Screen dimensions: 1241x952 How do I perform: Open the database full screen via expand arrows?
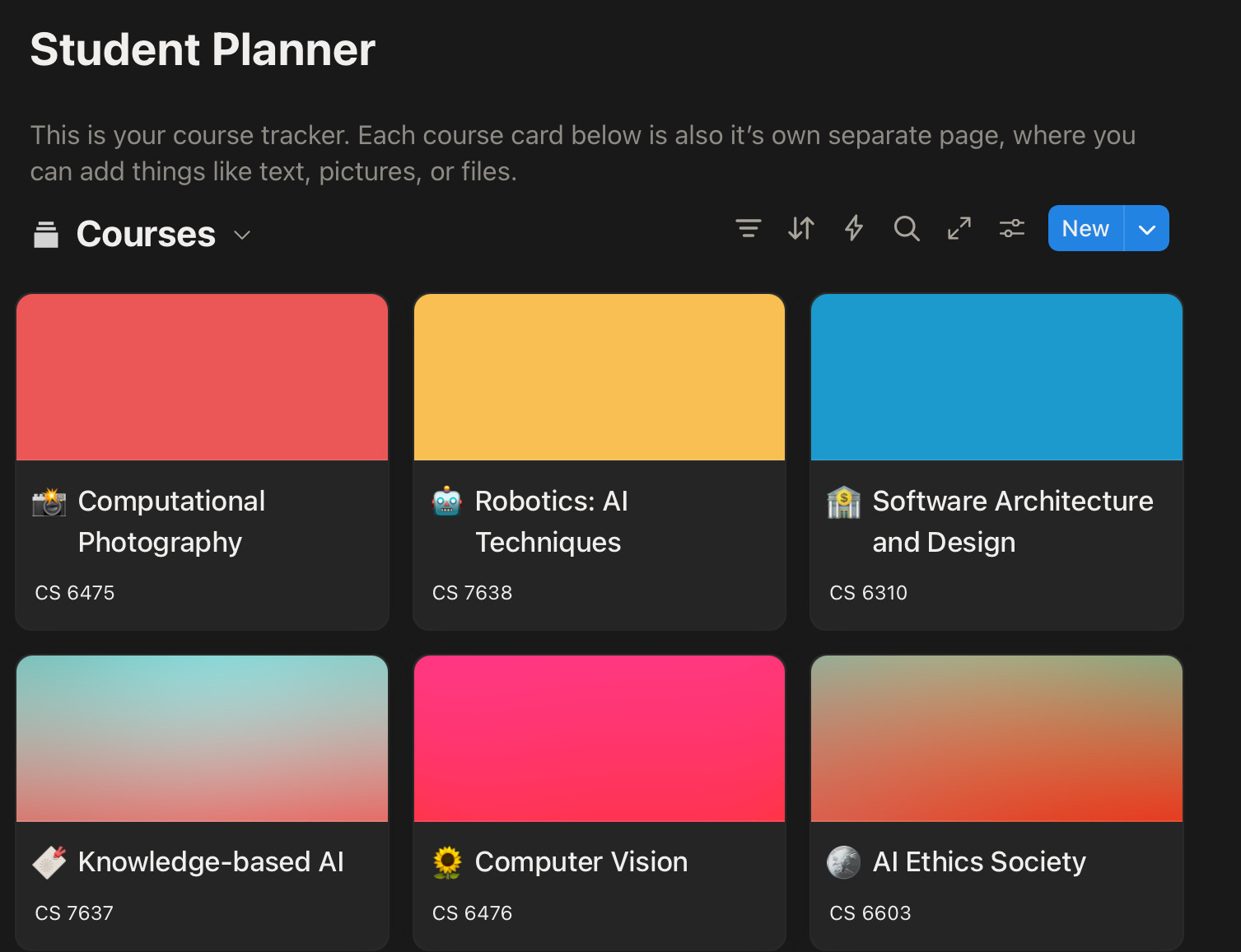point(959,228)
